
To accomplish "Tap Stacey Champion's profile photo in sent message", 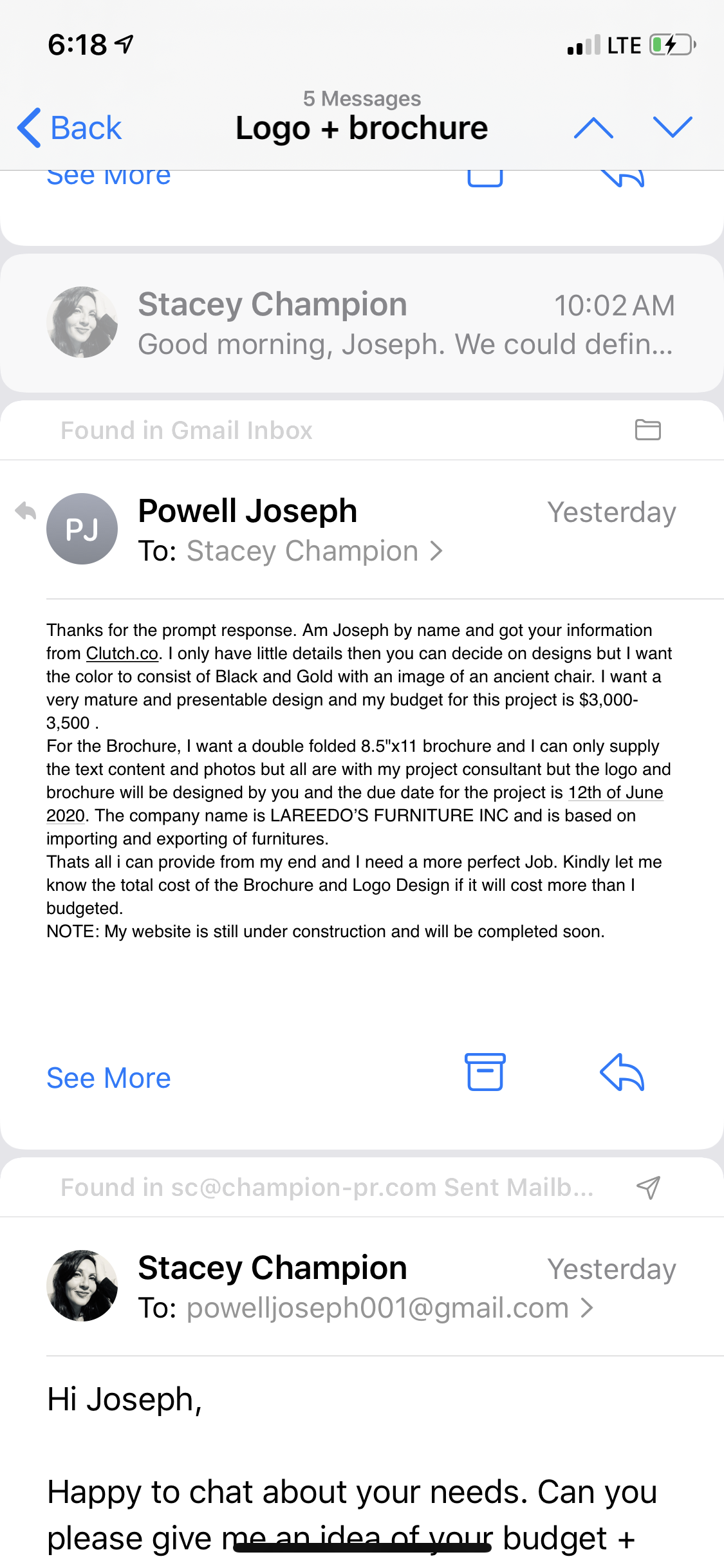I will pos(82,1286).
